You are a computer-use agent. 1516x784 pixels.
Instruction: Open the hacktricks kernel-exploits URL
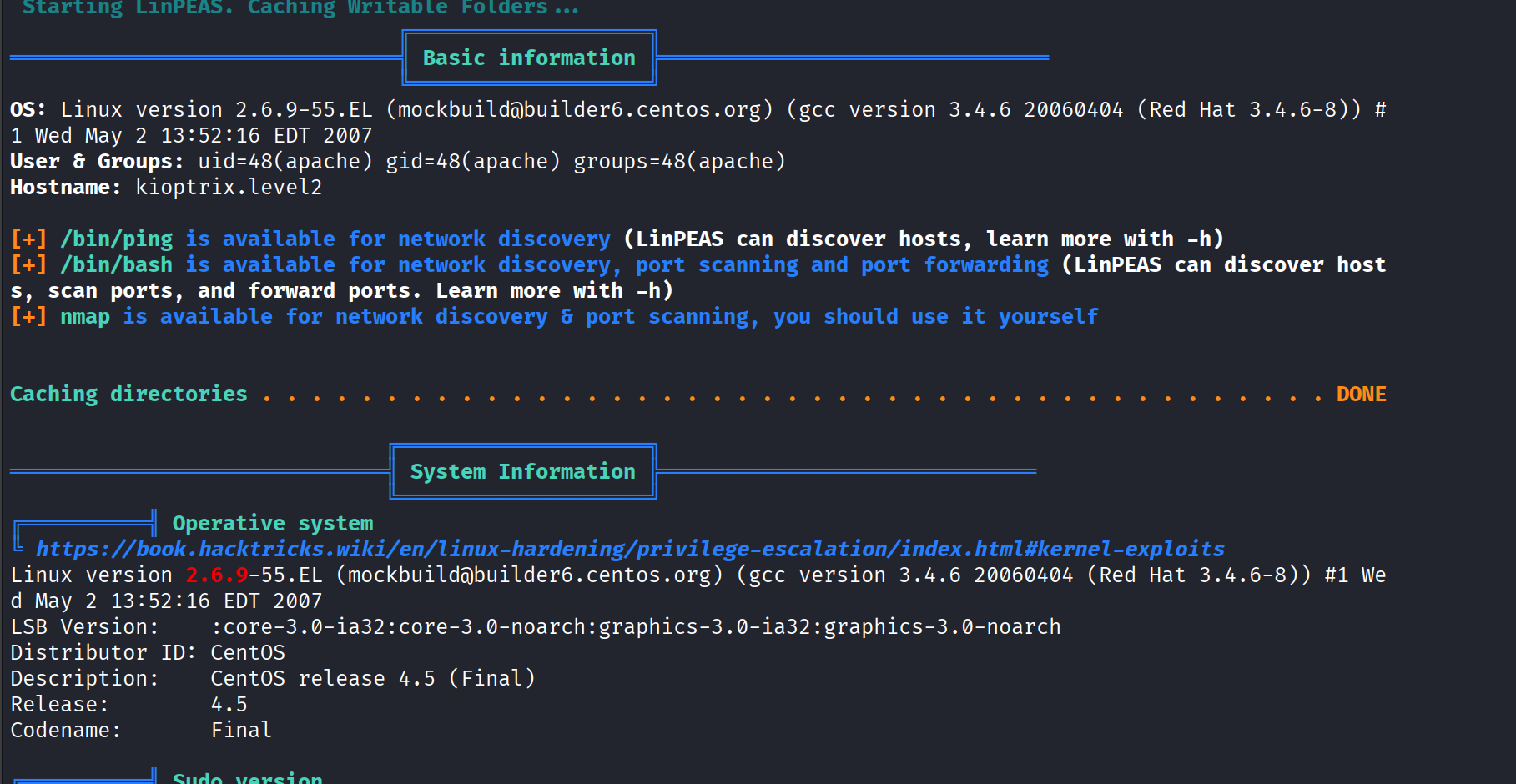629,549
